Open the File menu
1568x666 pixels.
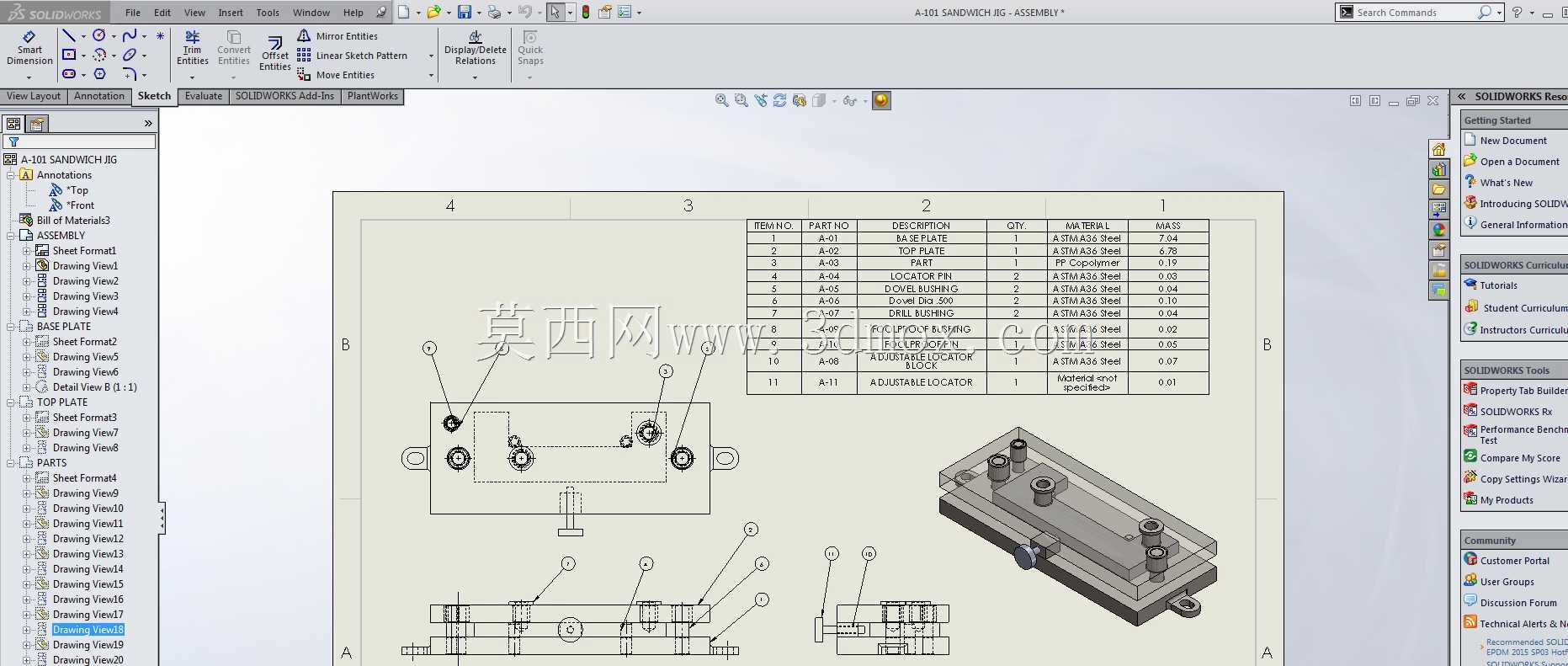point(133,13)
